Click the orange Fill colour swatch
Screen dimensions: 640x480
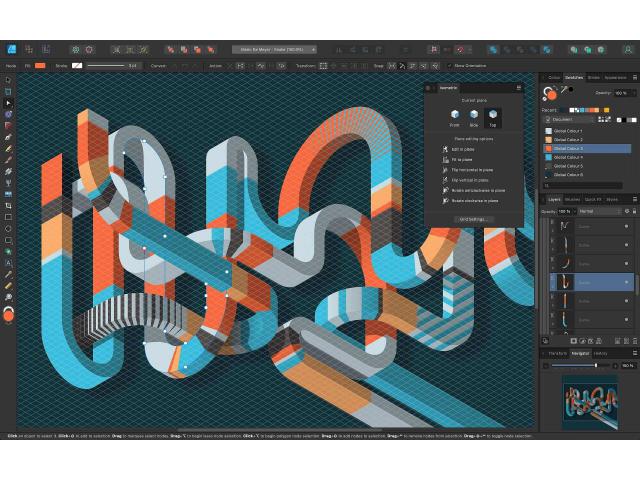coord(40,66)
